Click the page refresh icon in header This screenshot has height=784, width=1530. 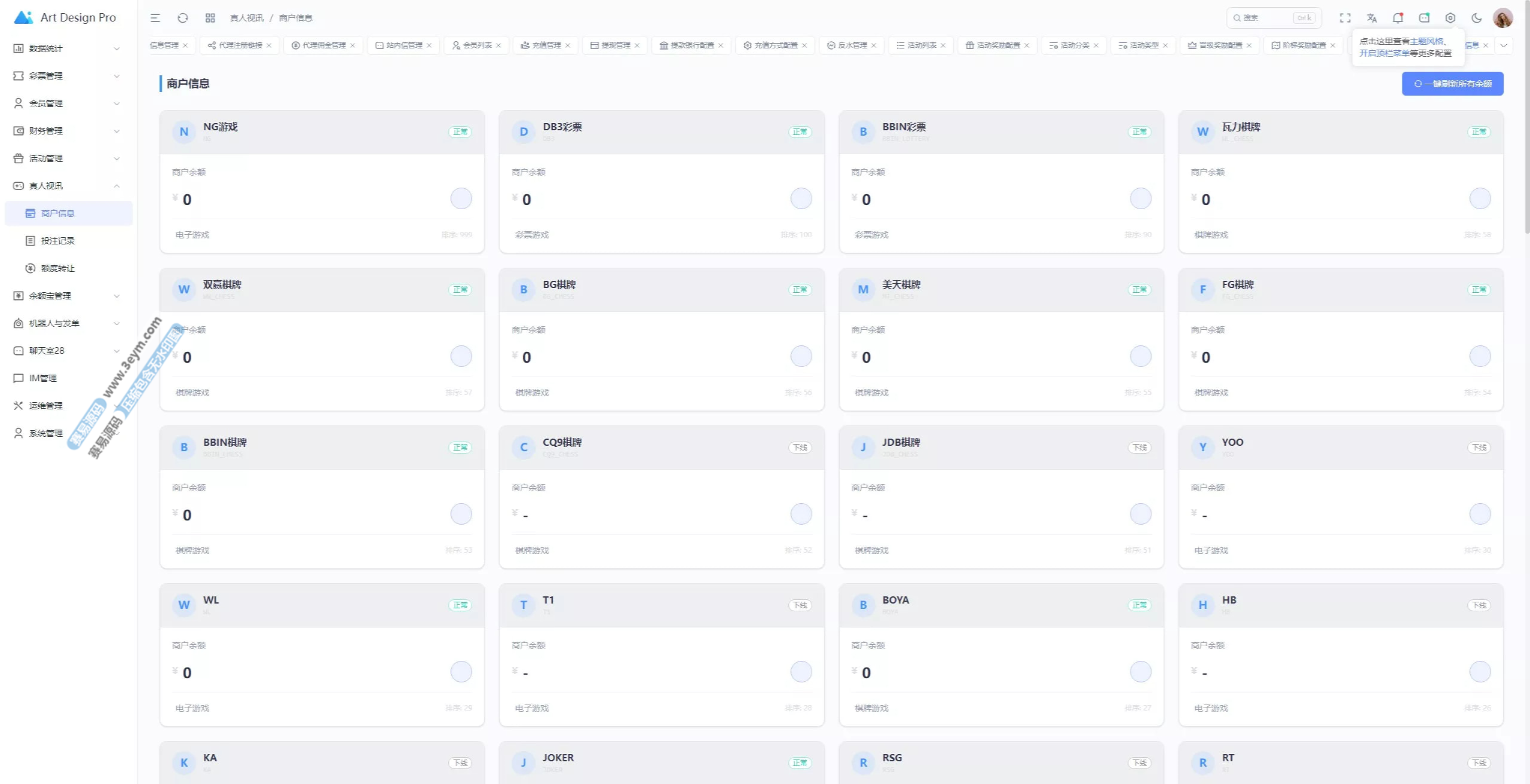tap(183, 18)
